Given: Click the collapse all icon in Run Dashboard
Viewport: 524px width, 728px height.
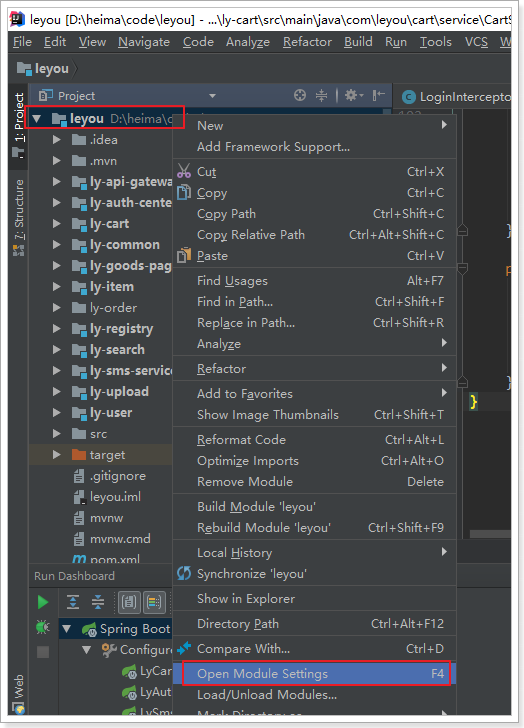Looking at the screenshot, I should tap(98, 602).
